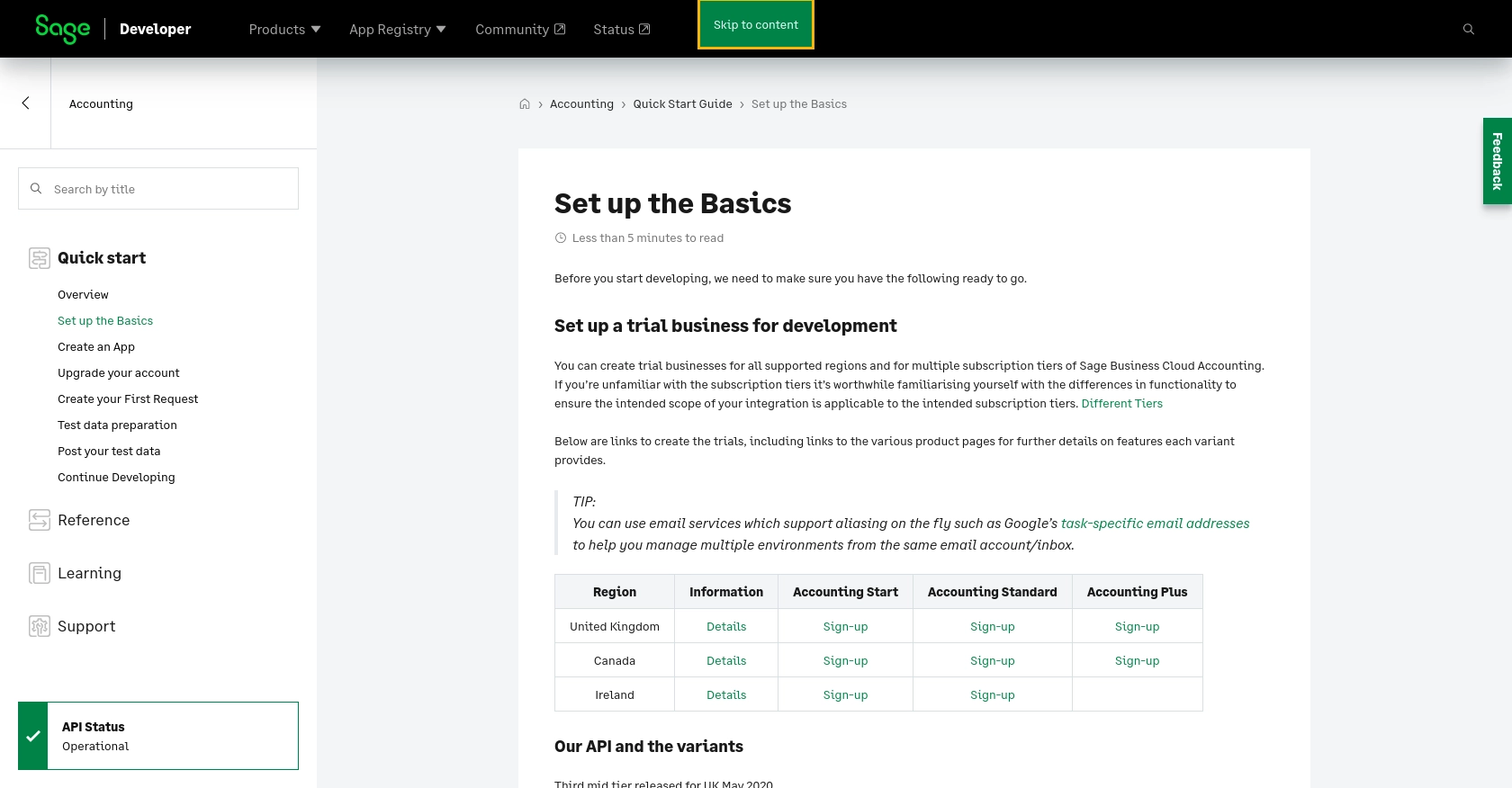Open United Kingdom Details link
This screenshot has width=1512, height=788.
(726, 627)
